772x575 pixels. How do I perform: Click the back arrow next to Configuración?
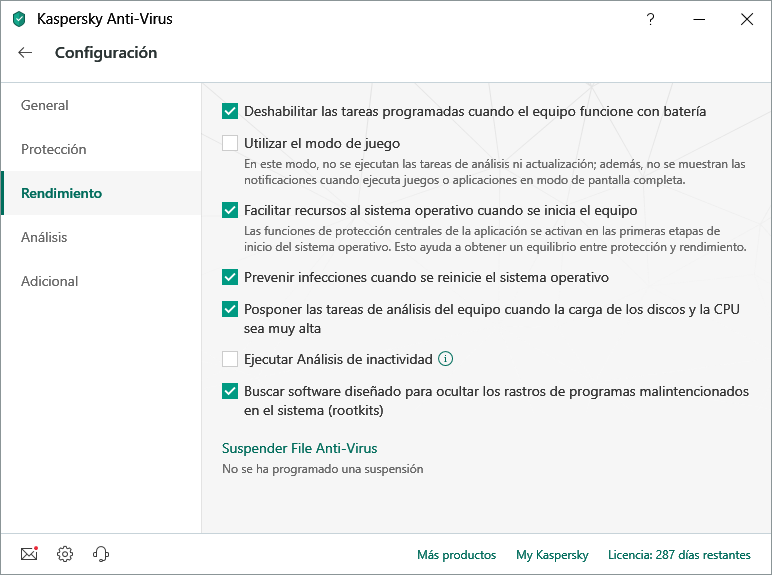tap(25, 53)
